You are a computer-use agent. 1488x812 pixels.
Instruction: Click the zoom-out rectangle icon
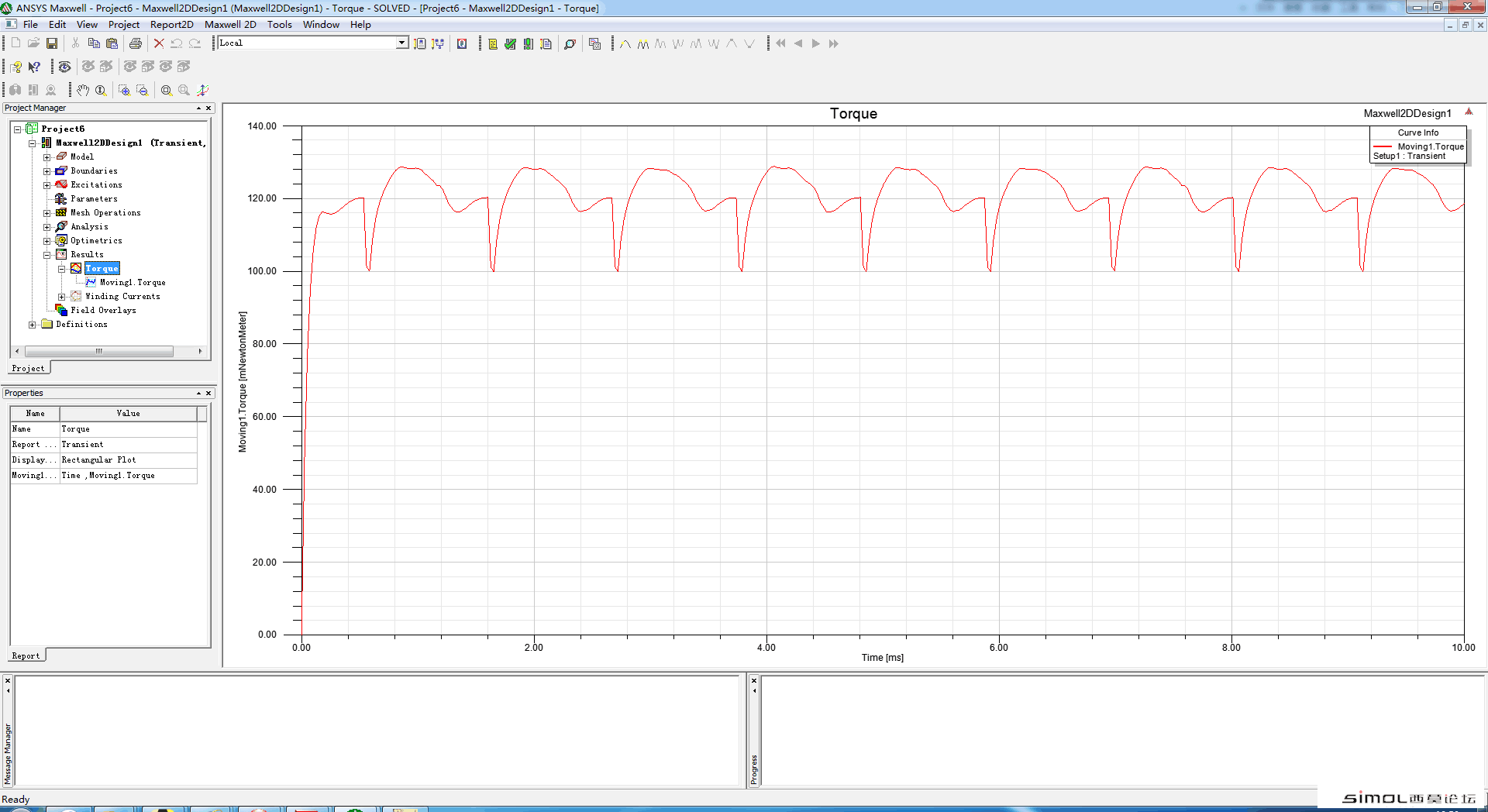[142, 90]
